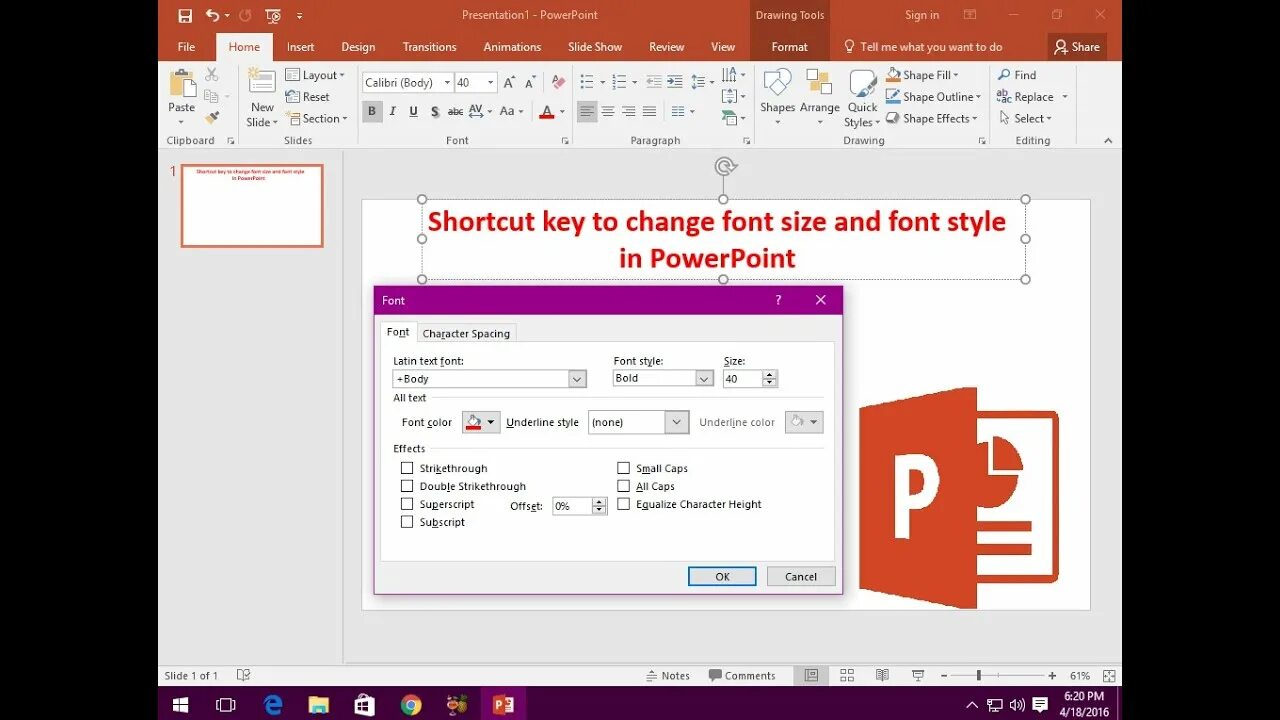Viewport: 1280px width, 720px height.
Task: Toggle Notes pane in status bar
Action: [x=668, y=676]
